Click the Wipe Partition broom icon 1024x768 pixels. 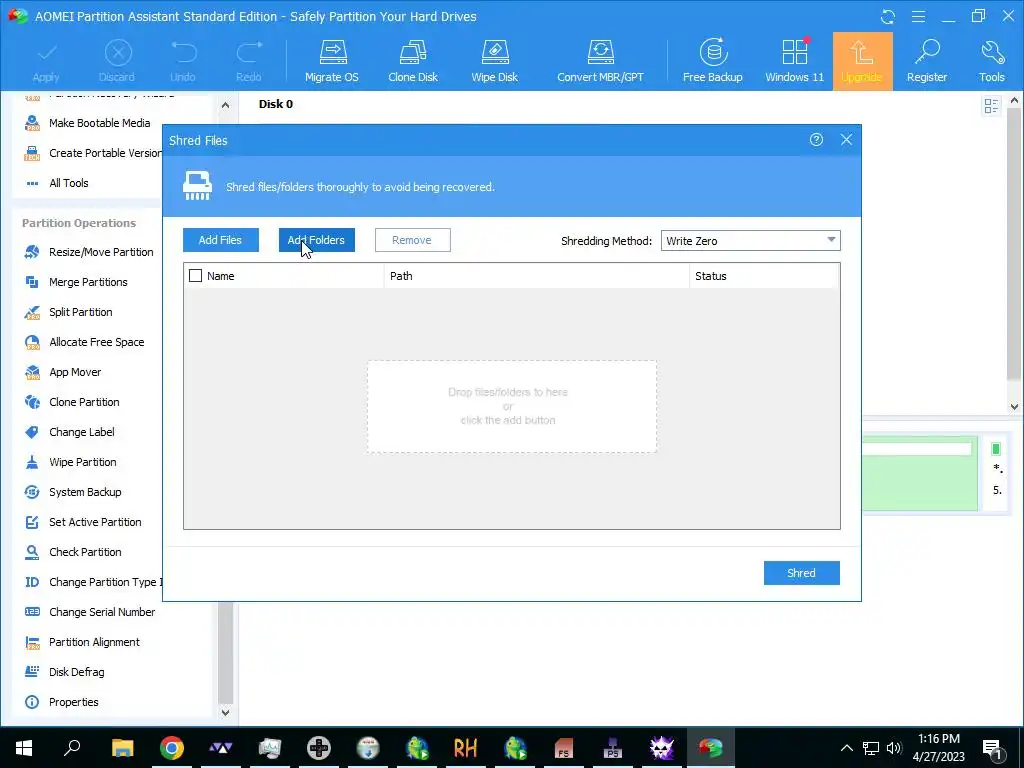pos(32,462)
